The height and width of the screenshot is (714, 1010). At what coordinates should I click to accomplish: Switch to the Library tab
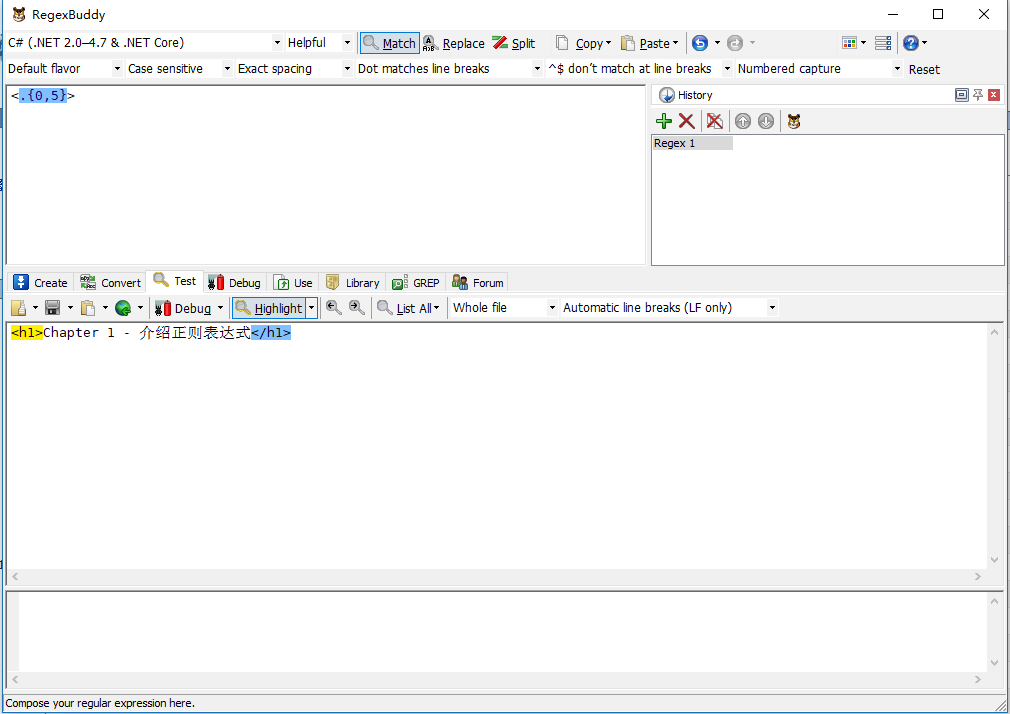click(352, 282)
